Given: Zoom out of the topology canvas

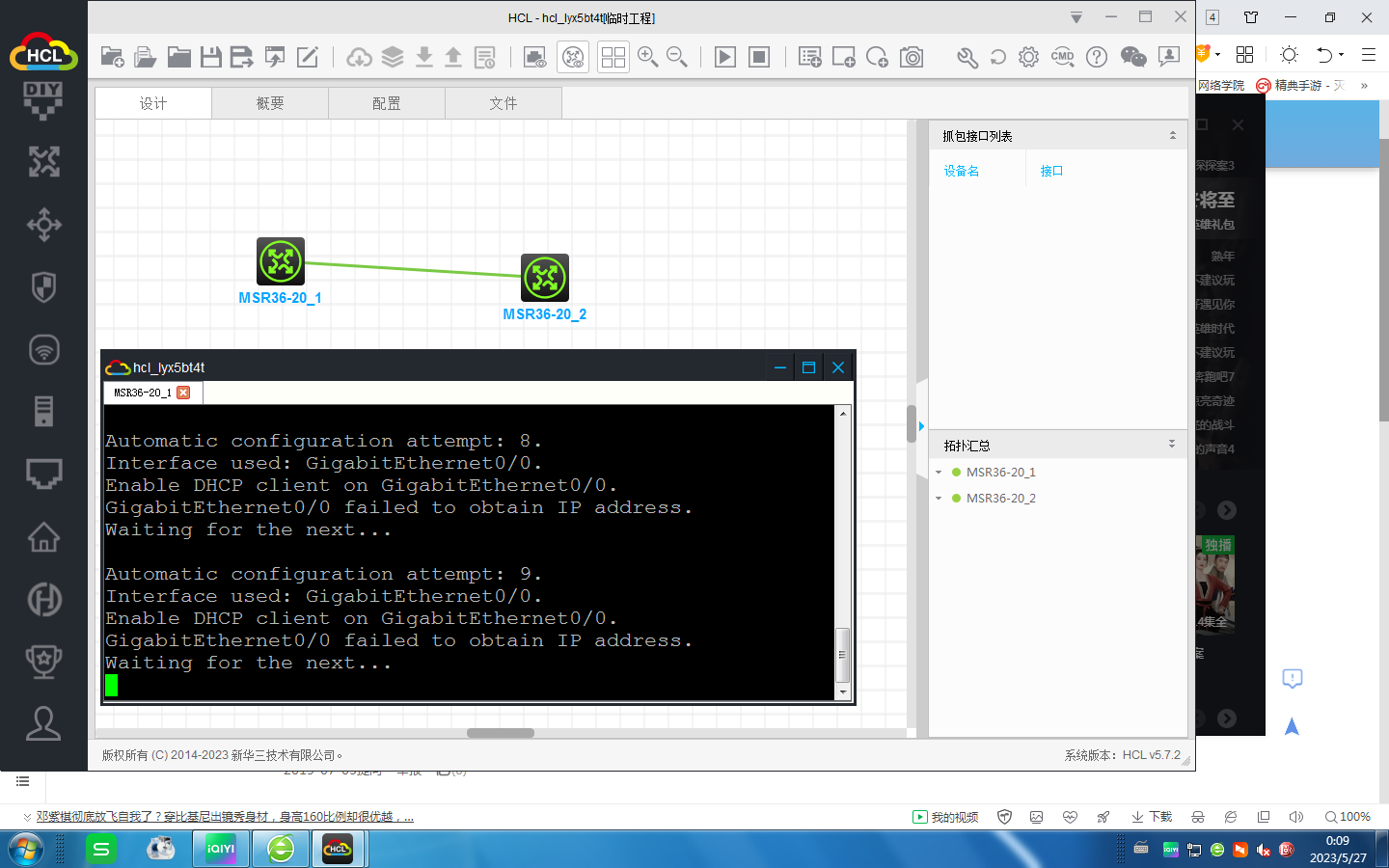Looking at the screenshot, I should 677,57.
